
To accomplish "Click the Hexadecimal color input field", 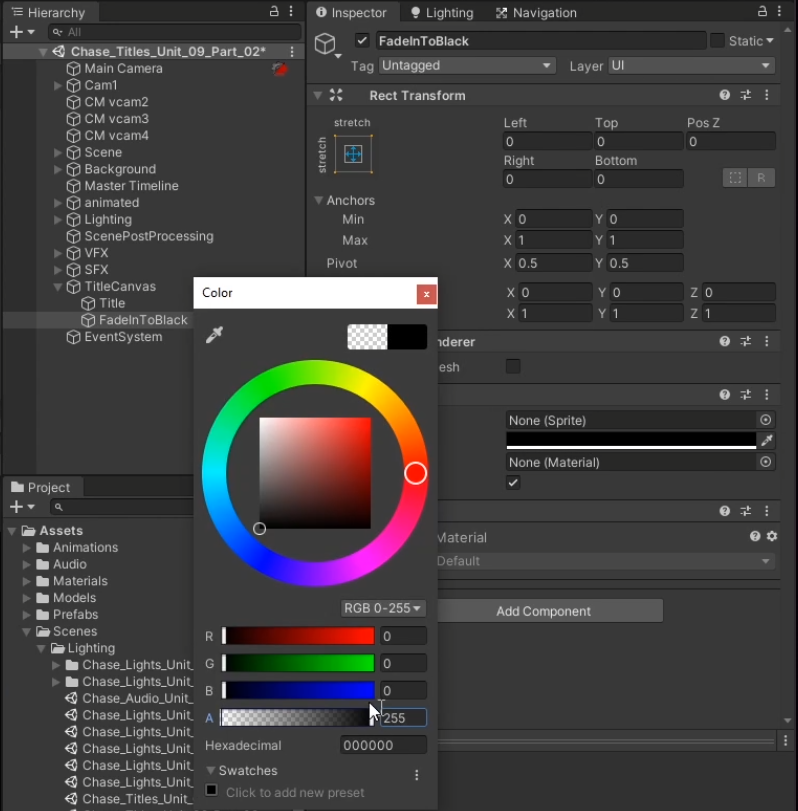I will pos(383,745).
